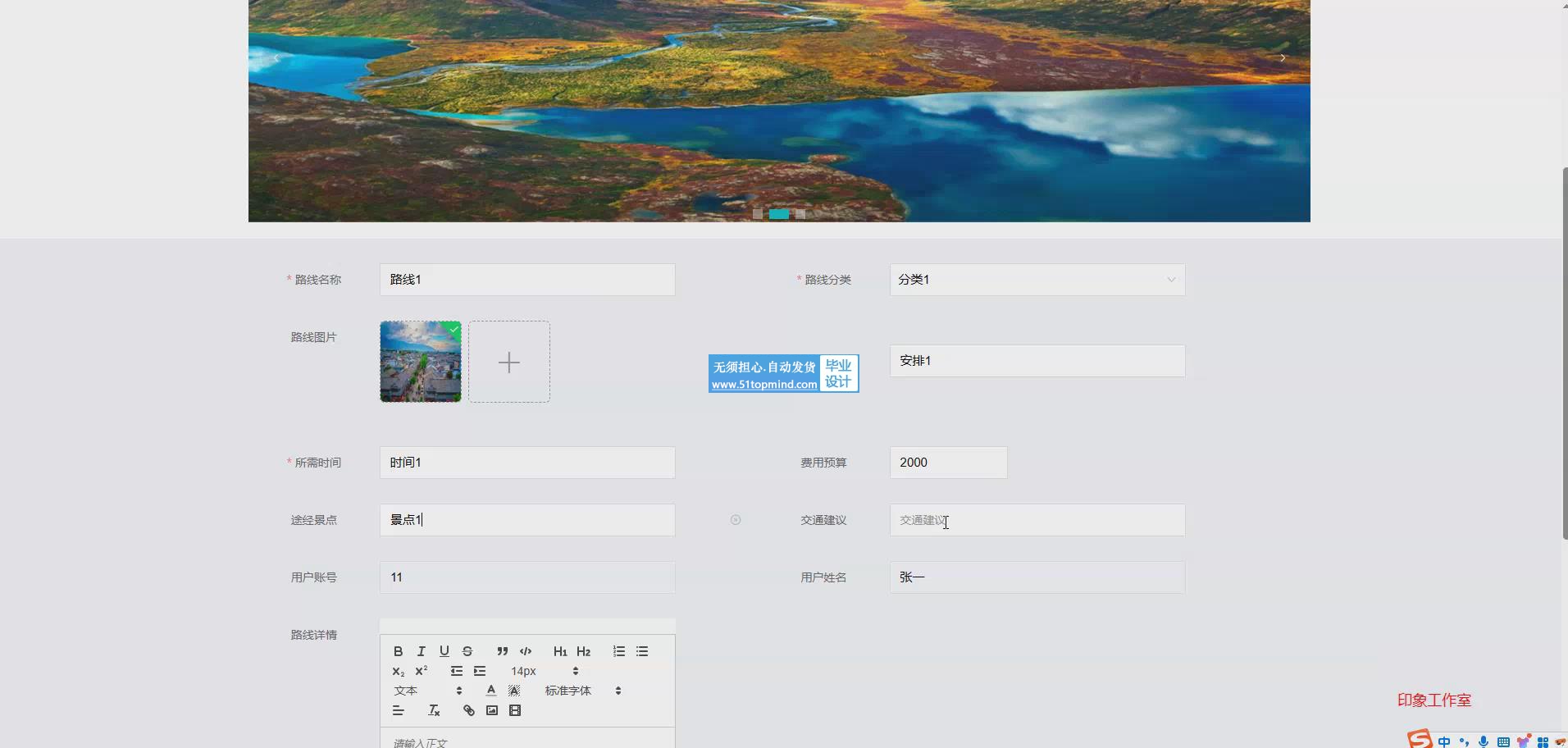Click the plus box to upload route image
The image size is (1568, 748).
tap(509, 362)
